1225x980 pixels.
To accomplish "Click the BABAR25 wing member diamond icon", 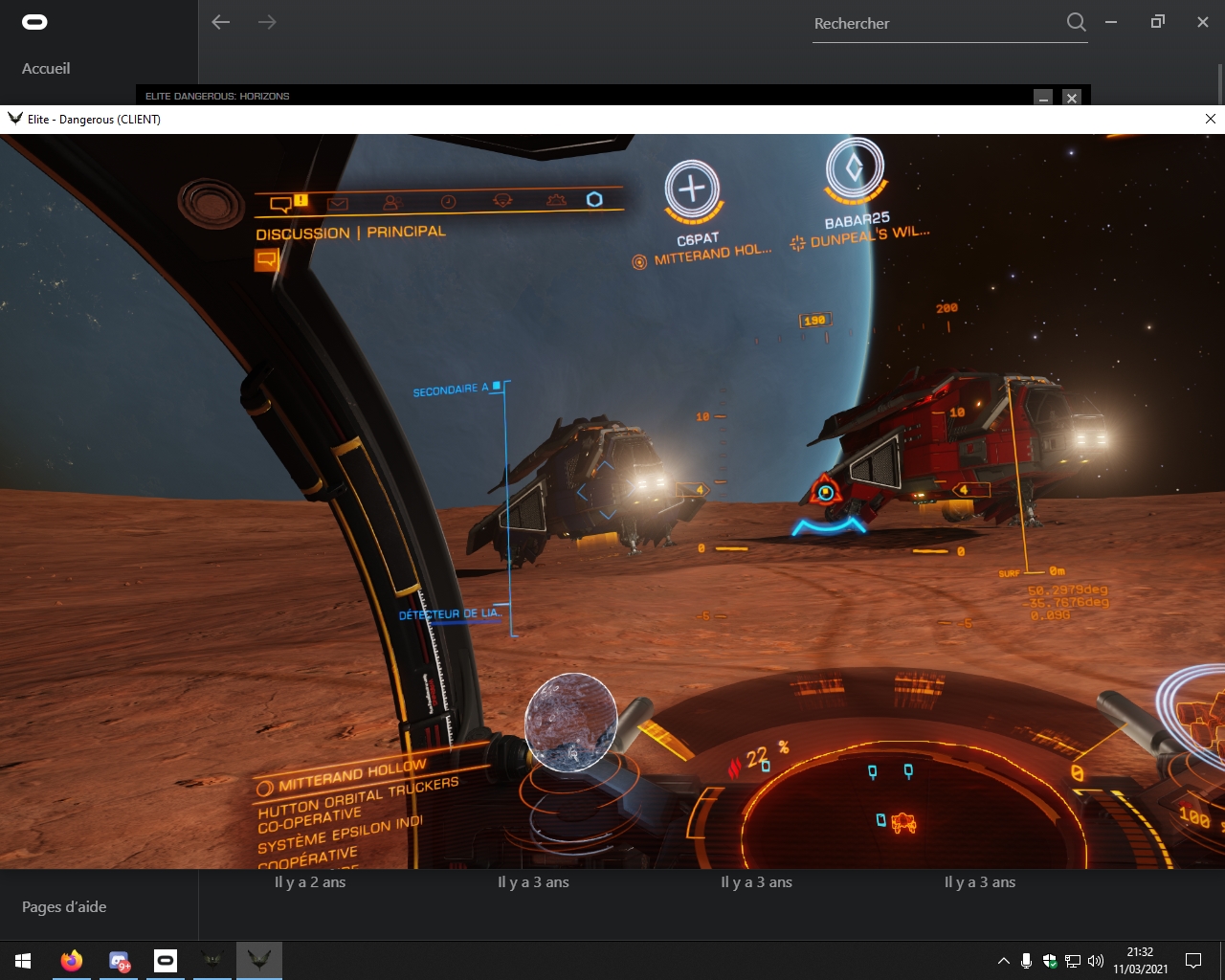I will click(x=855, y=167).
